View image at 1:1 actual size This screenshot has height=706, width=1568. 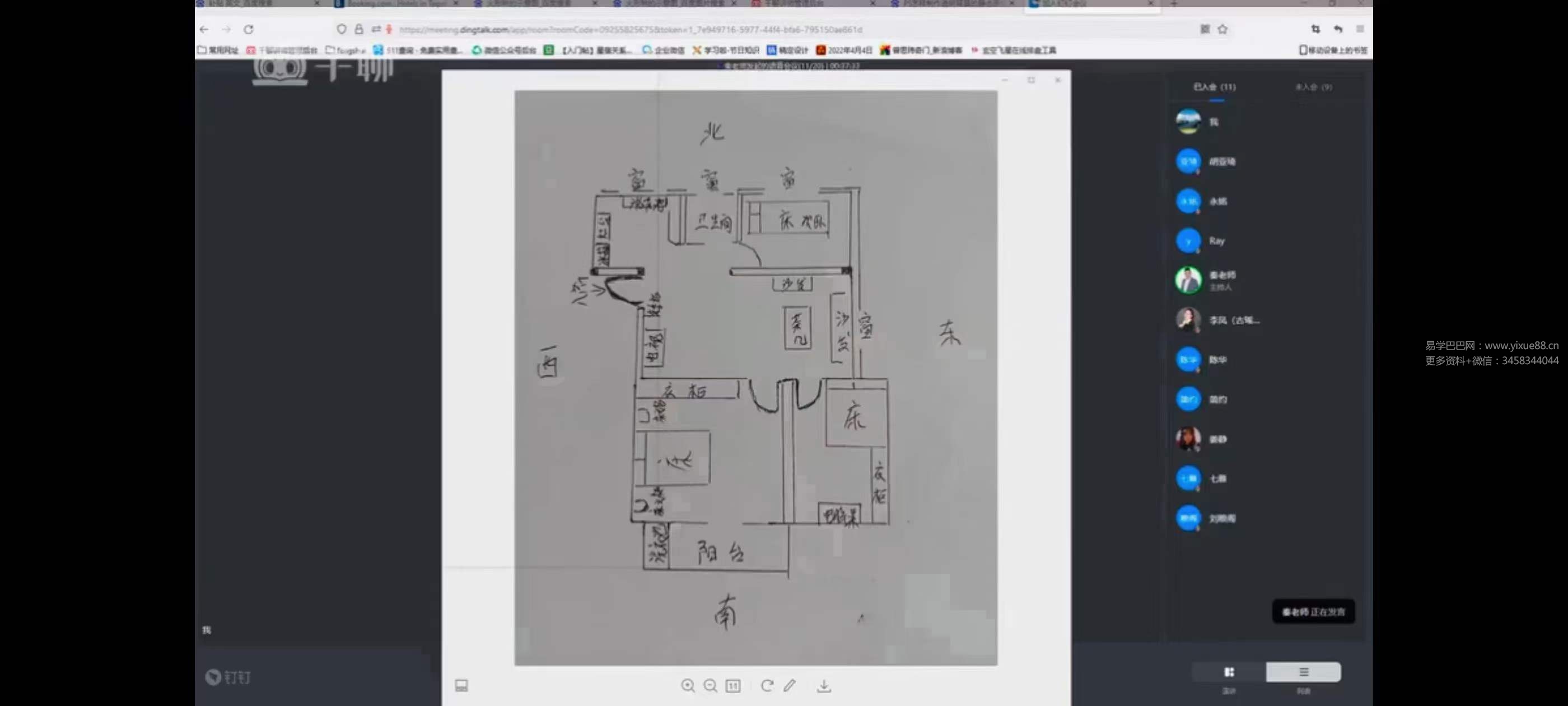(x=733, y=685)
